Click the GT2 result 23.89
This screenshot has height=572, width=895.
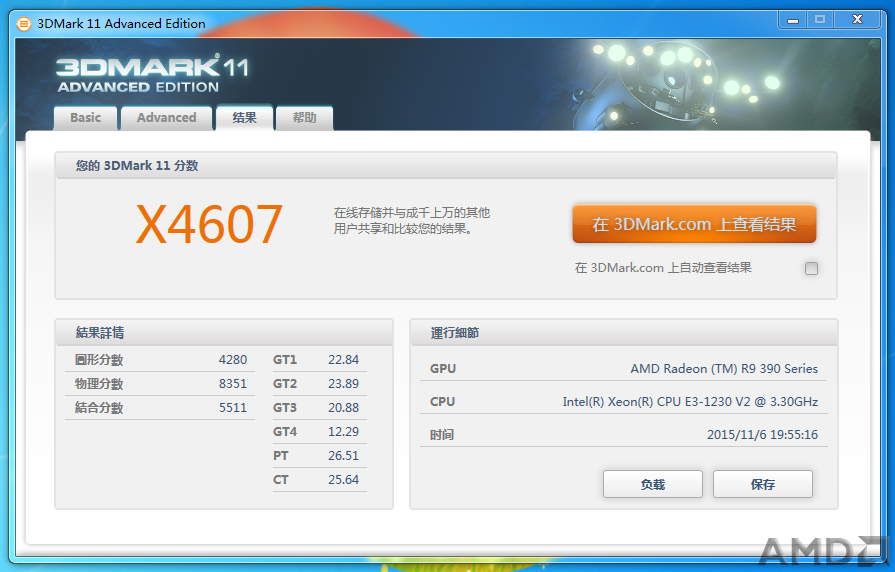pyautogui.click(x=343, y=384)
